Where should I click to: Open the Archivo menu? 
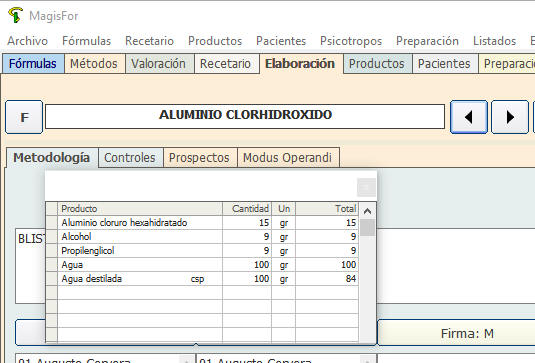pos(28,41)
